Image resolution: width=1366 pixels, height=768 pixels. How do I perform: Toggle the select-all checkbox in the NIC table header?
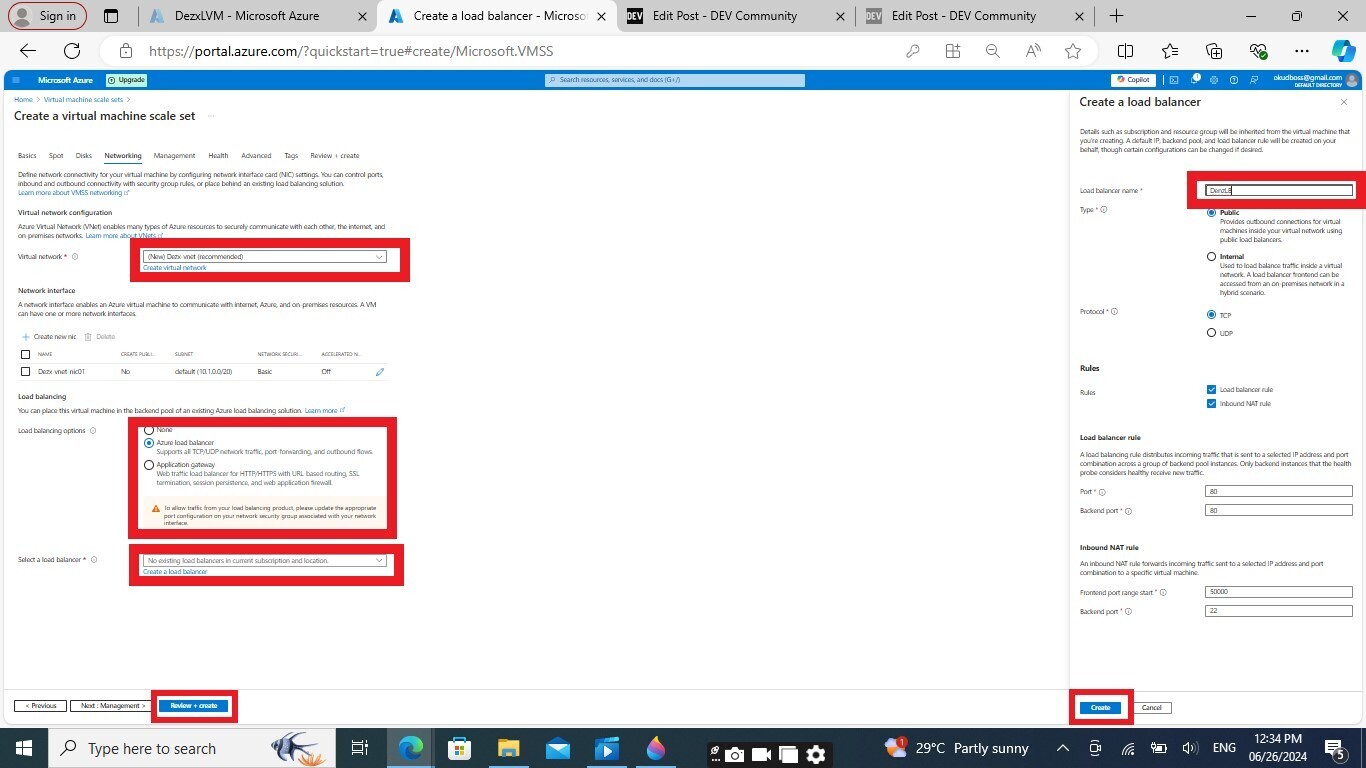pos(26,354)
